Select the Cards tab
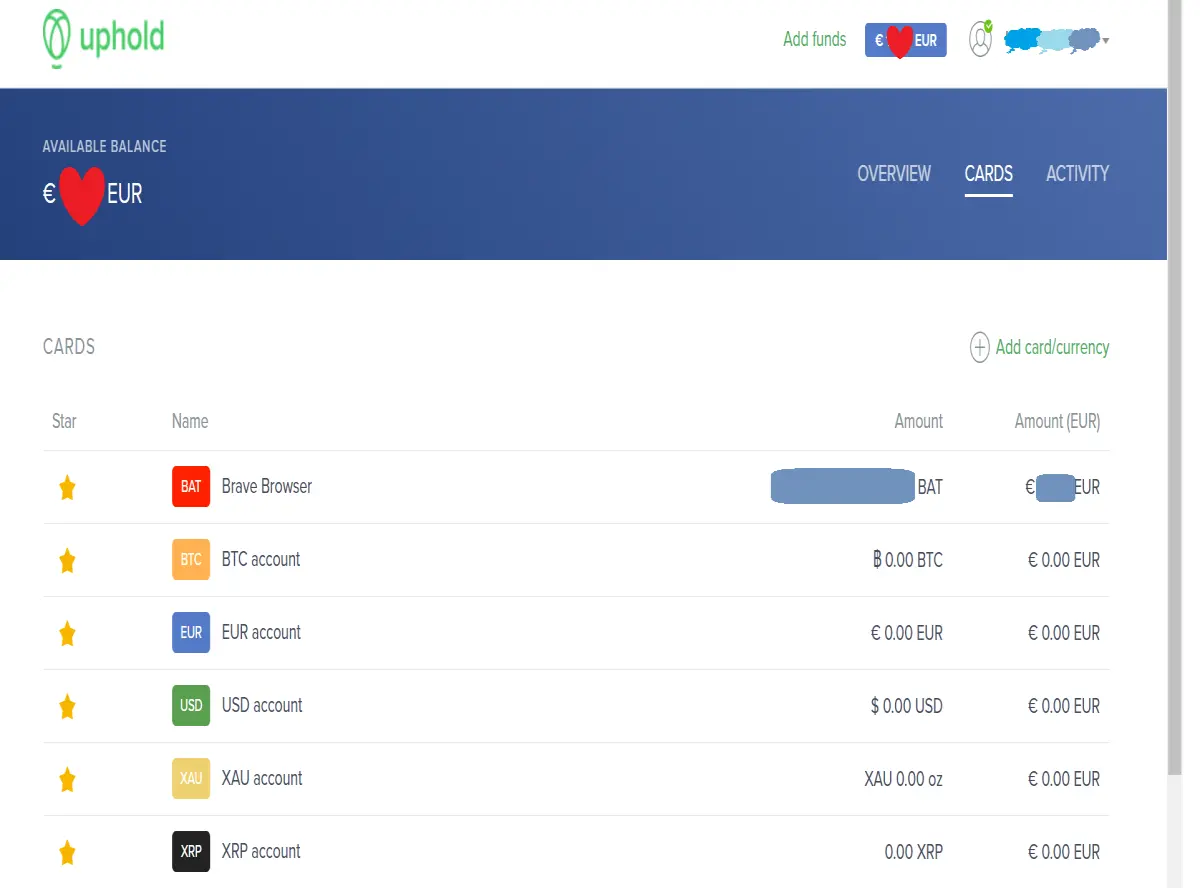This screenshot has width=1200, height=888. (x=988, y=174)
